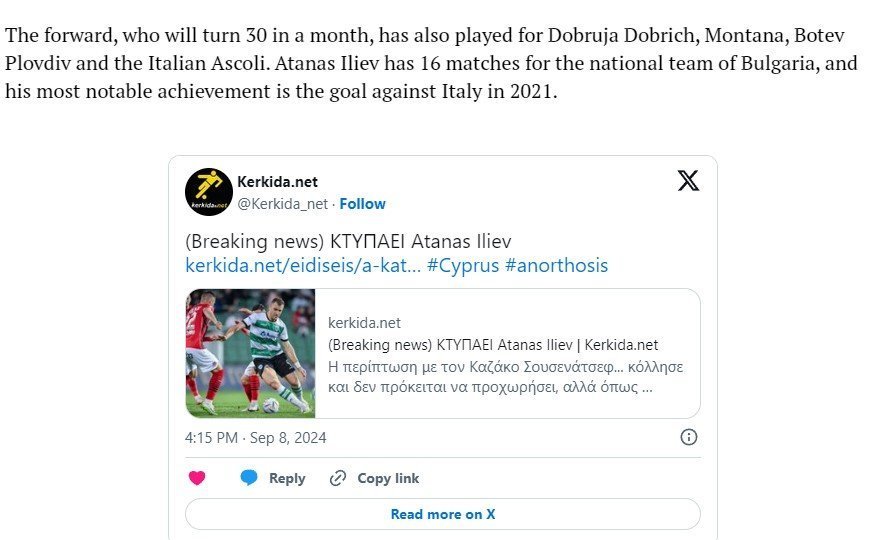Click Read more on X button

443,514
